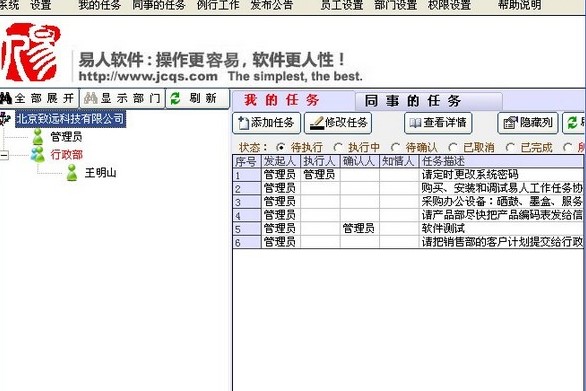586x391 pixels.
Task: Select the 待执行 status radio button
Action: (x=281, y=147)
